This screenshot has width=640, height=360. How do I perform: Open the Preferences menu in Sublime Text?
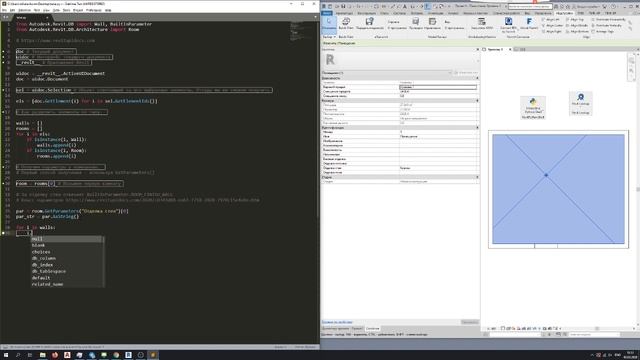[x=93, y=10]
